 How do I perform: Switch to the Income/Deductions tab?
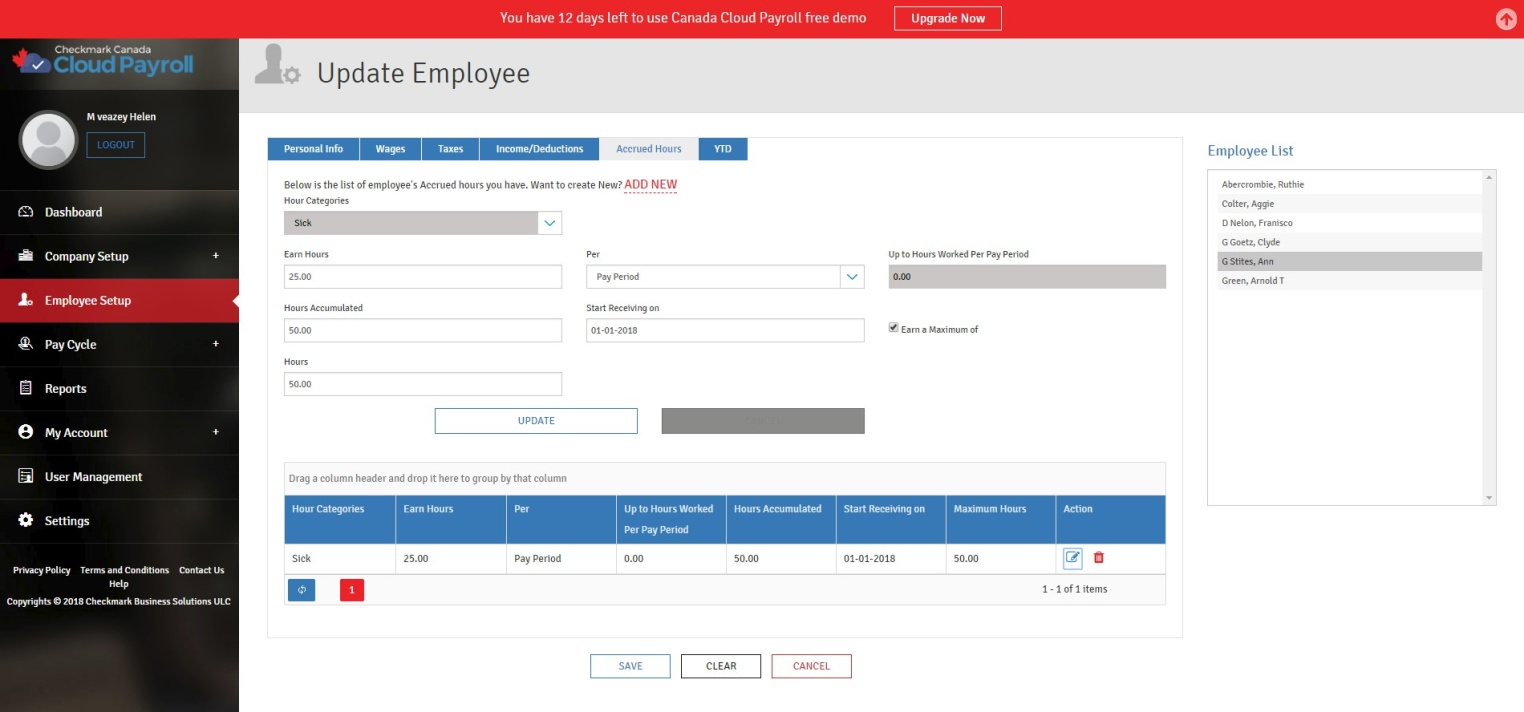point(539,149)
